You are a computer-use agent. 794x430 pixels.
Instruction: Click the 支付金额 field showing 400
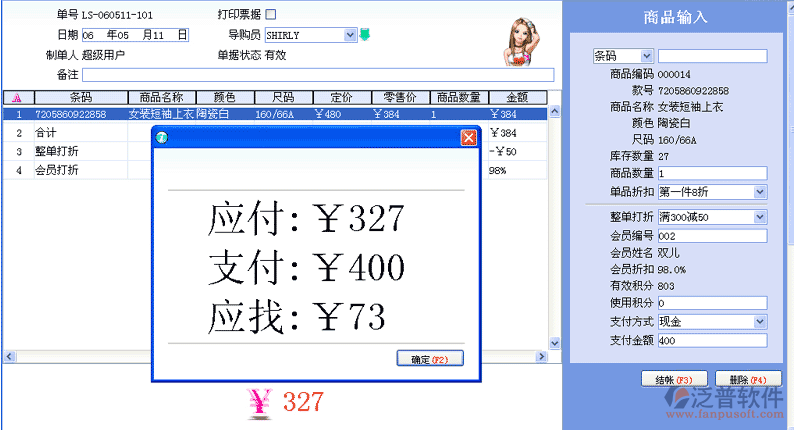tap(712, 340)
